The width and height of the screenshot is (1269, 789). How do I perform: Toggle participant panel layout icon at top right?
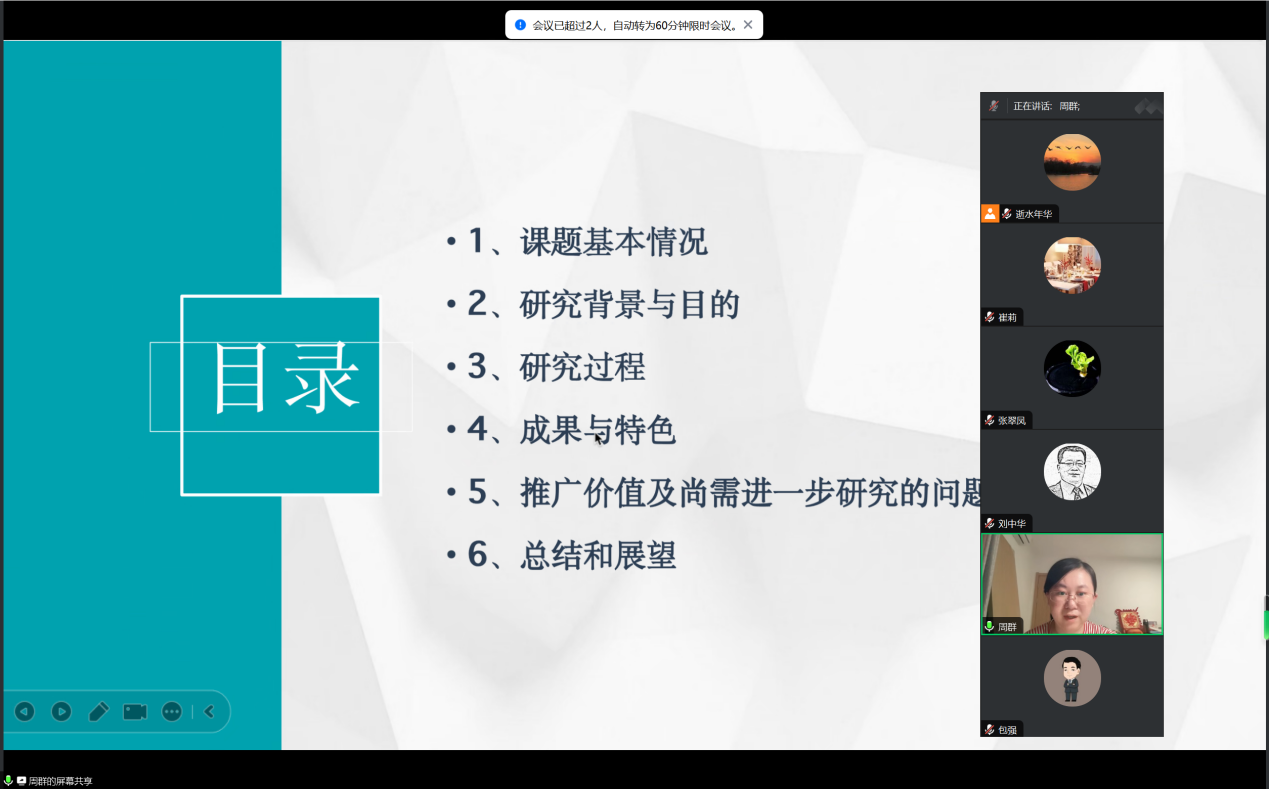click(x=1148, y=105)
